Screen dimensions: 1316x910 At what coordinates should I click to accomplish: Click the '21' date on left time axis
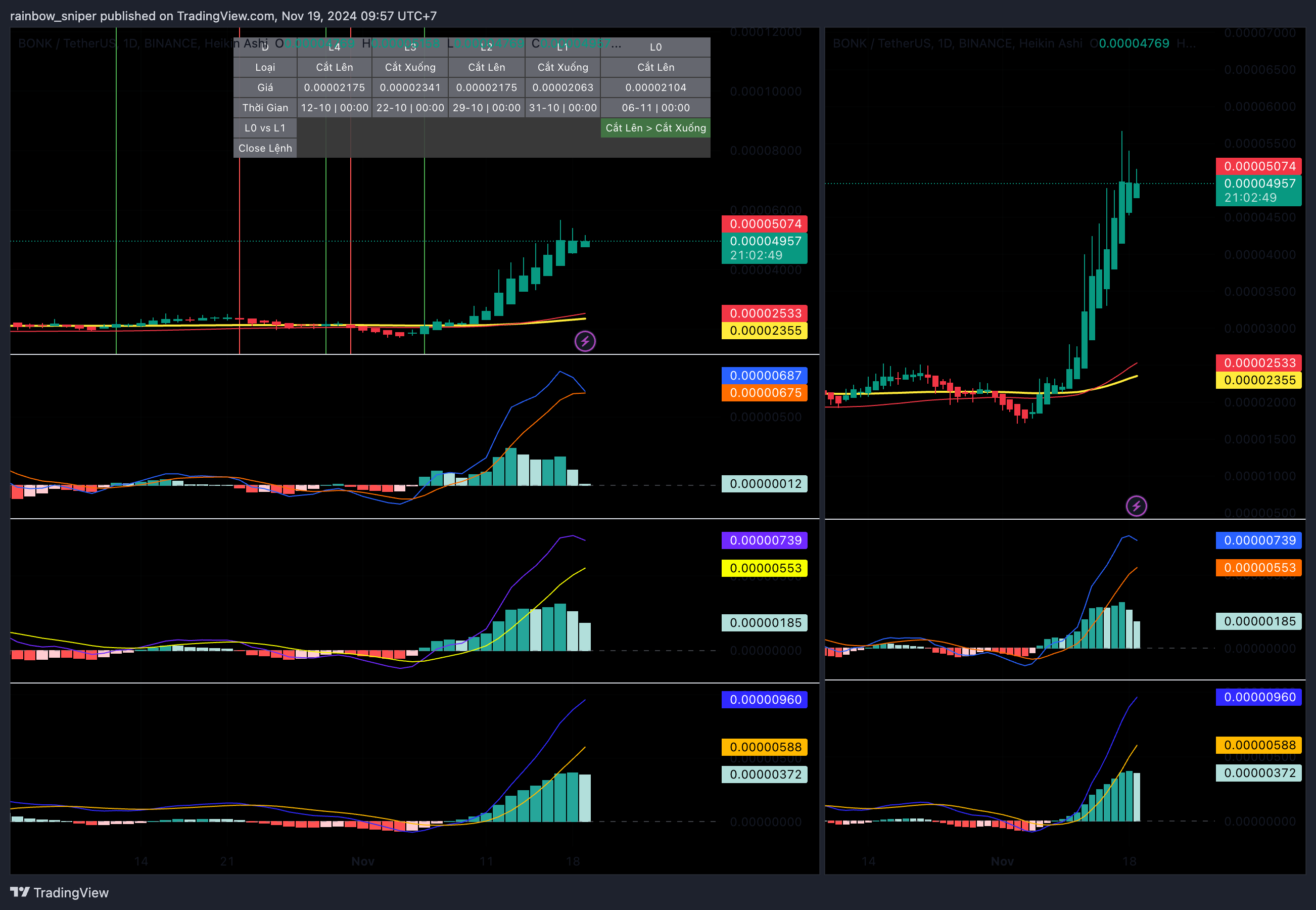(x=227, y=861)
